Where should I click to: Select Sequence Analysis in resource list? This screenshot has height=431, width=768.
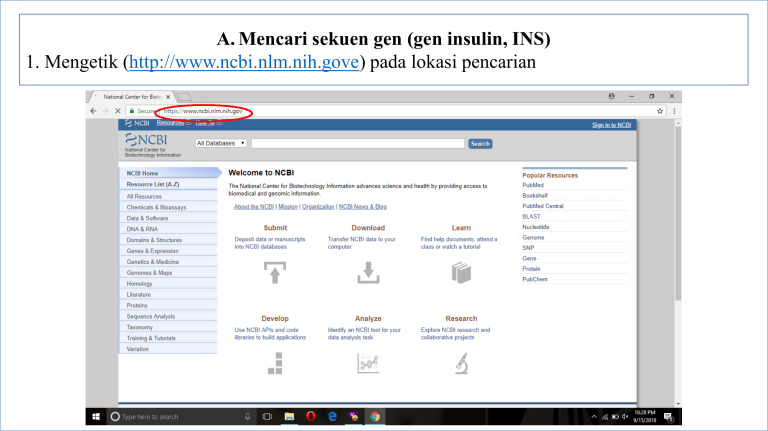[x=151, y=316]
